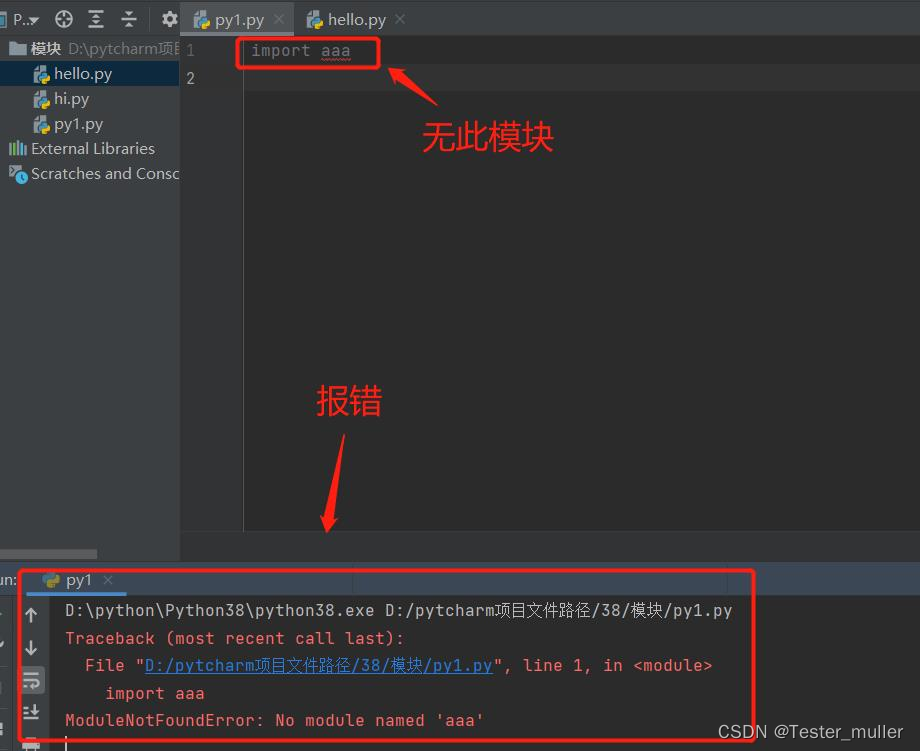Open the Project view mode dropdown
Image resolution: width=920 pixels, height=751 pixels.
pos(22,19)
